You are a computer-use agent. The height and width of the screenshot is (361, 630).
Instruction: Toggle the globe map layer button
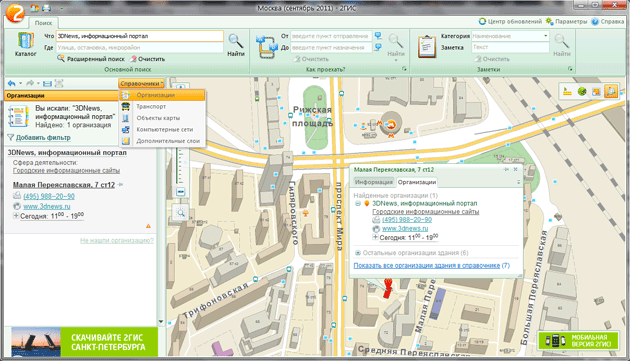[582, 92]
